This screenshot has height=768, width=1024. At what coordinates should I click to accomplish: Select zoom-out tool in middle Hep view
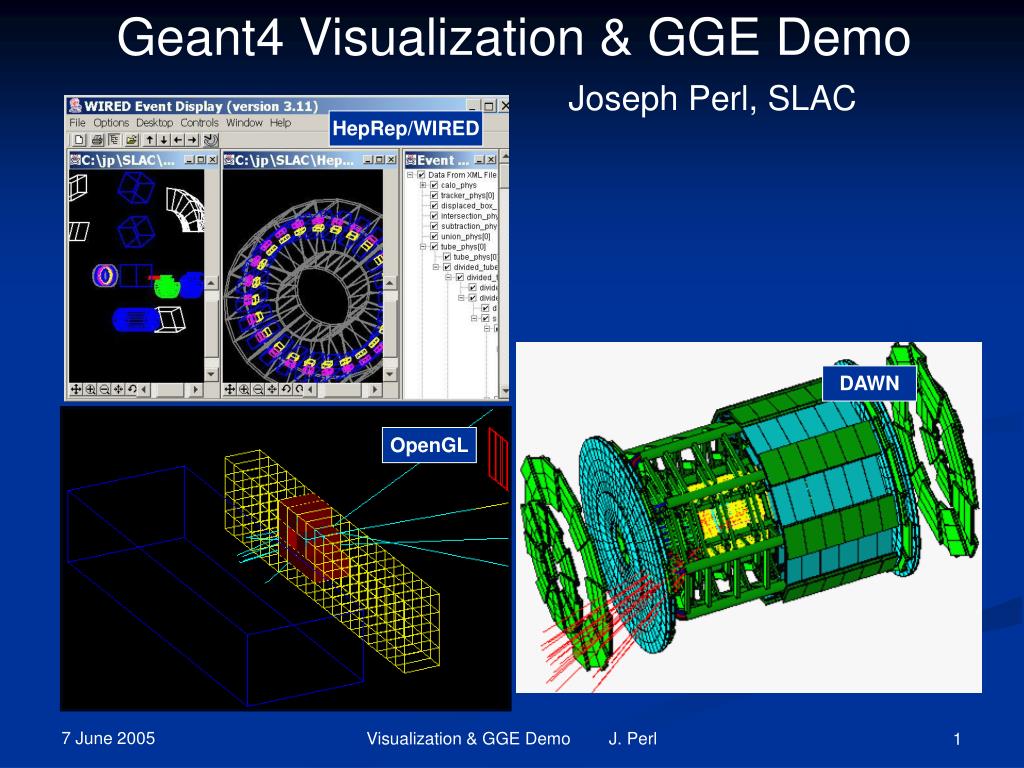(x=258, y=389)
